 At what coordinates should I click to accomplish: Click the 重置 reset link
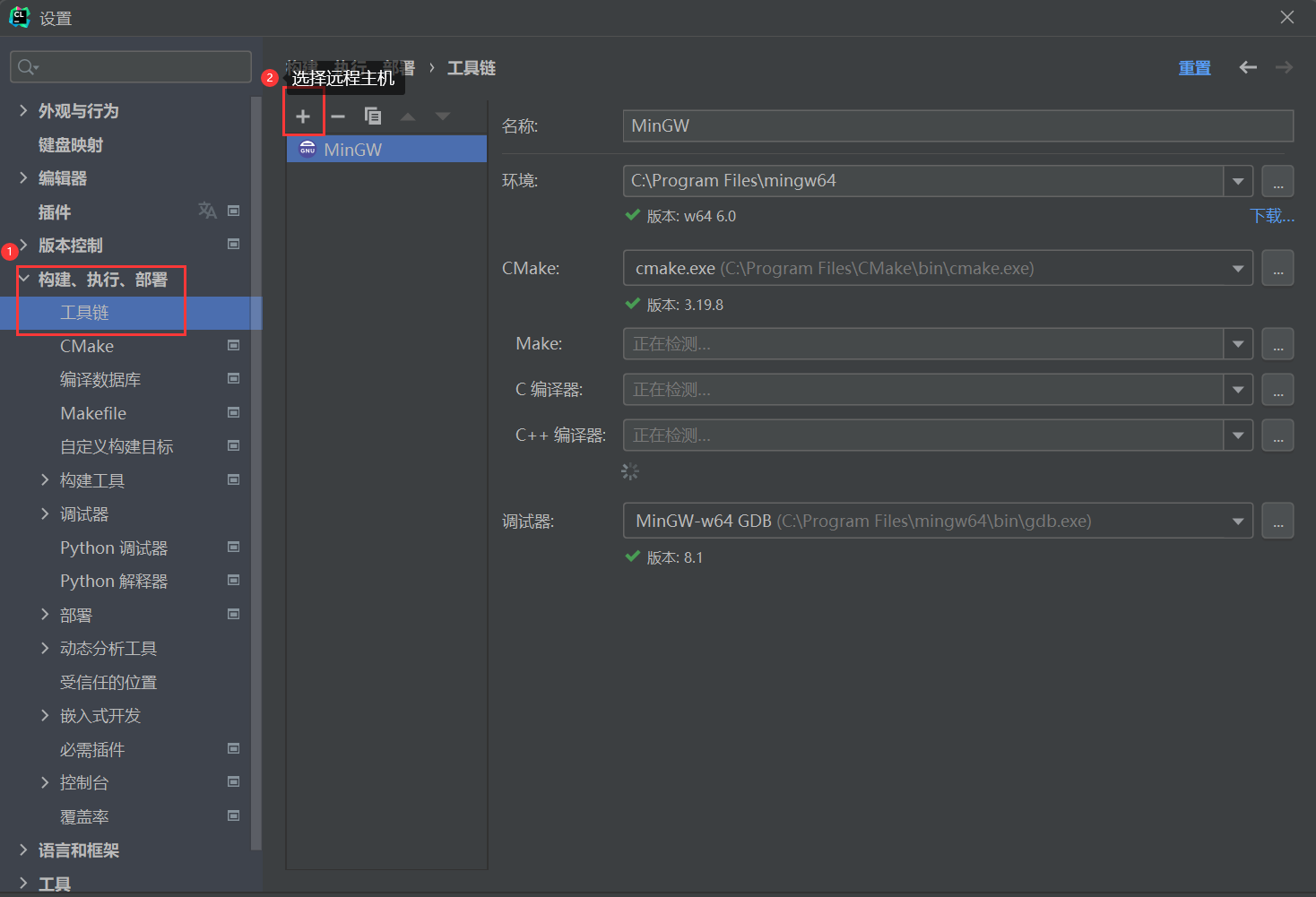1194,68
